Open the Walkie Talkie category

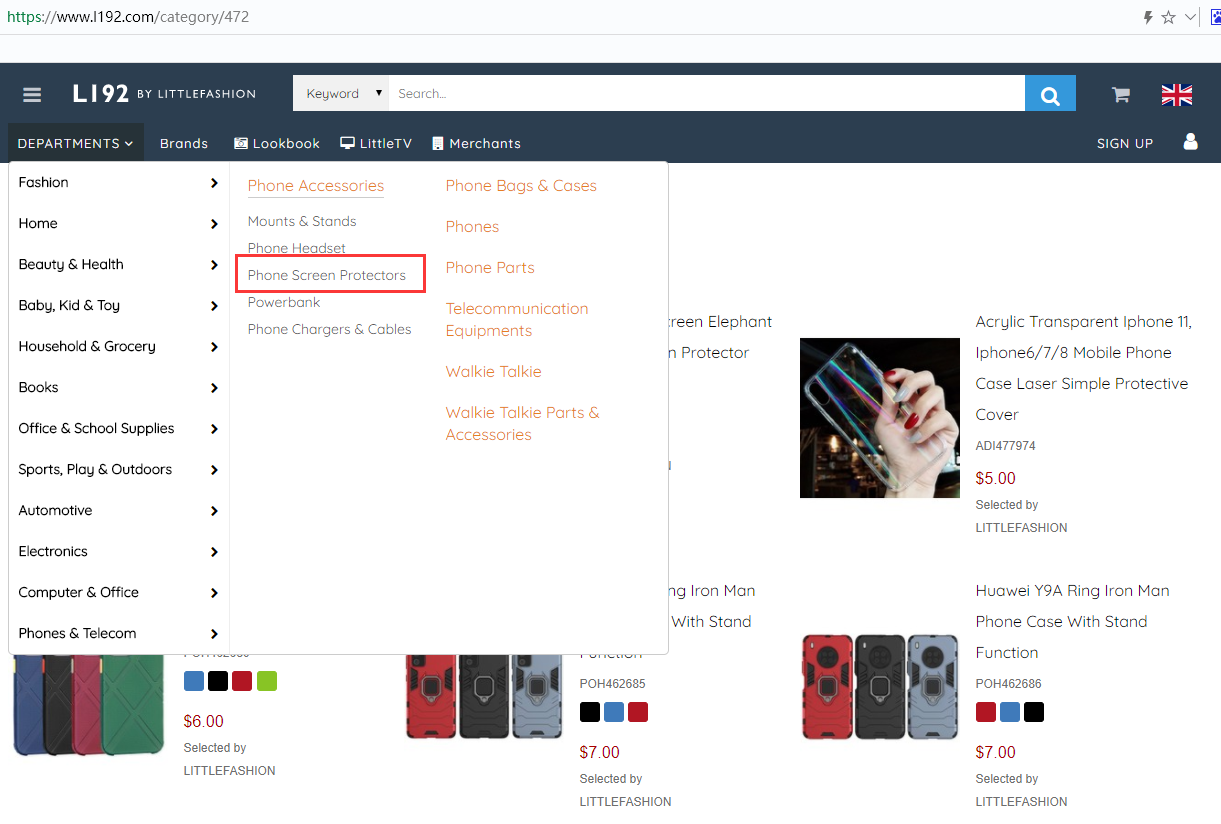[x=494, y=372]
